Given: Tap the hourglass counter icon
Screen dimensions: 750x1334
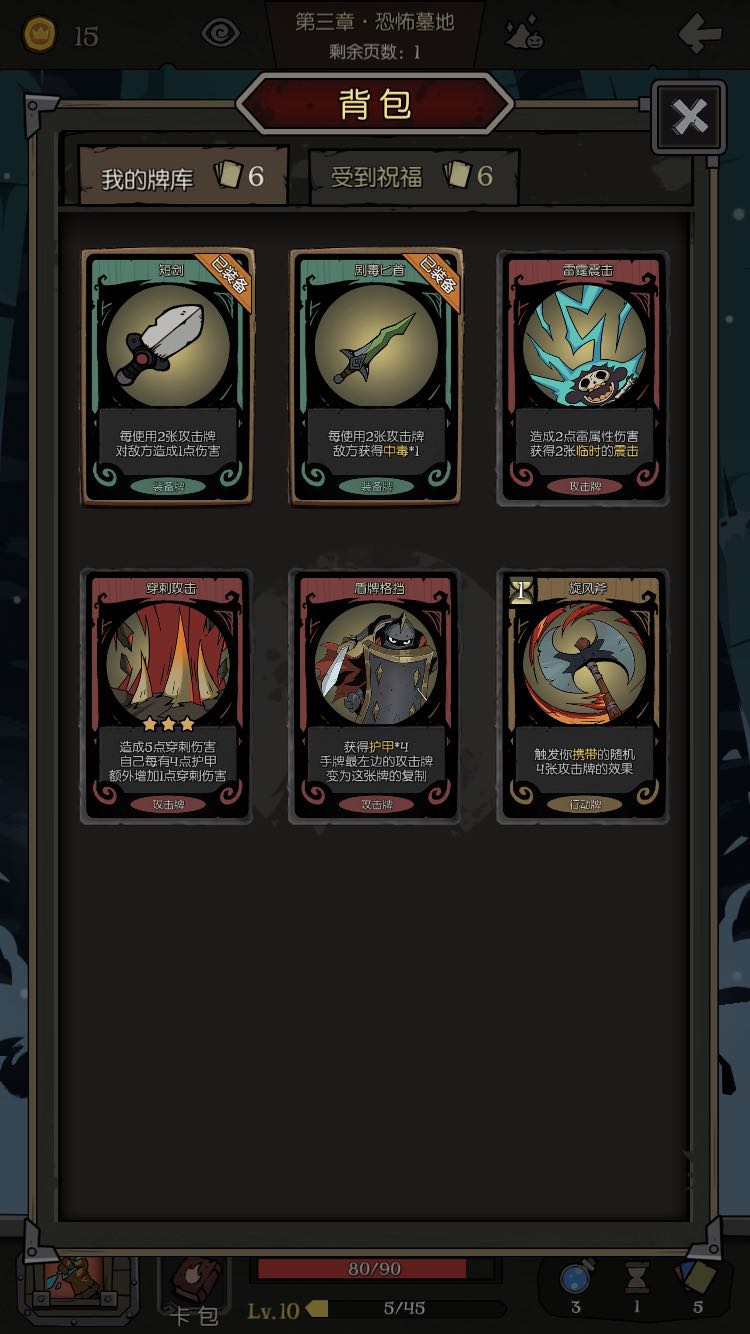Looking at the screenshot, I should click(x=636, y=1278).
